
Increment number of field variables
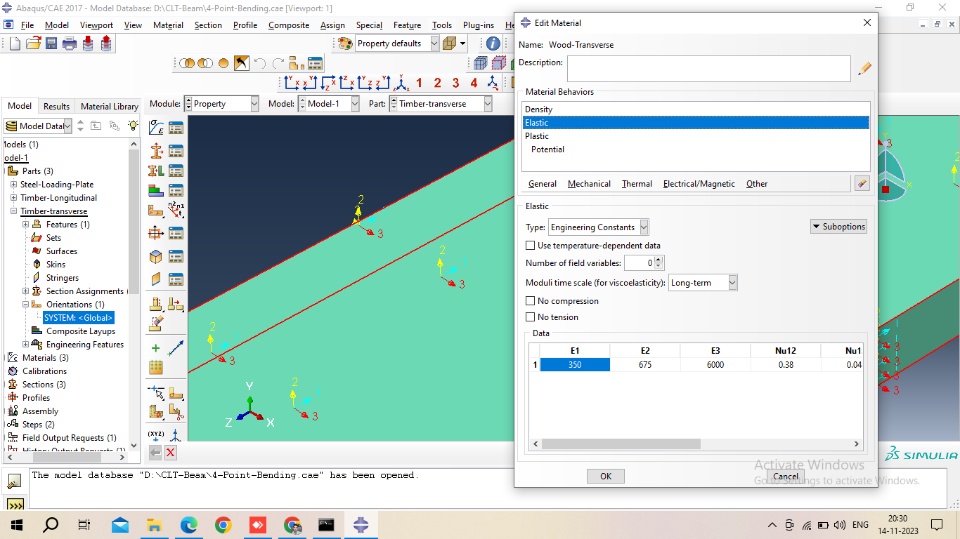tap(659, 260)
